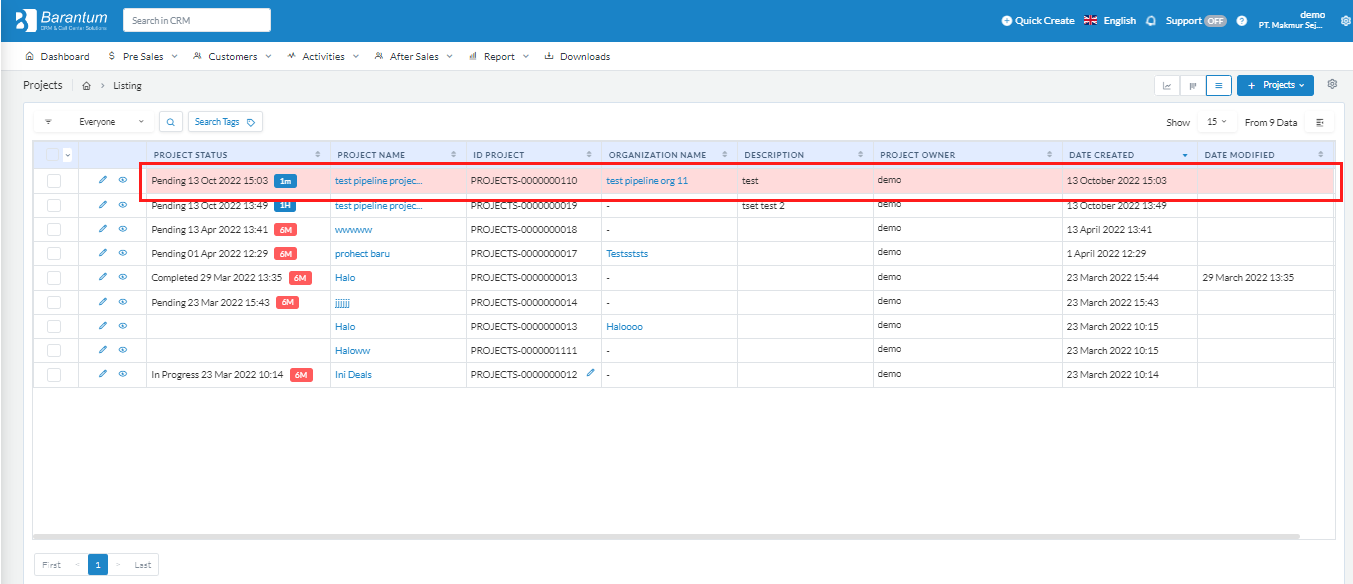Expand the Pre Sales menu

click(x=143, y=57)
